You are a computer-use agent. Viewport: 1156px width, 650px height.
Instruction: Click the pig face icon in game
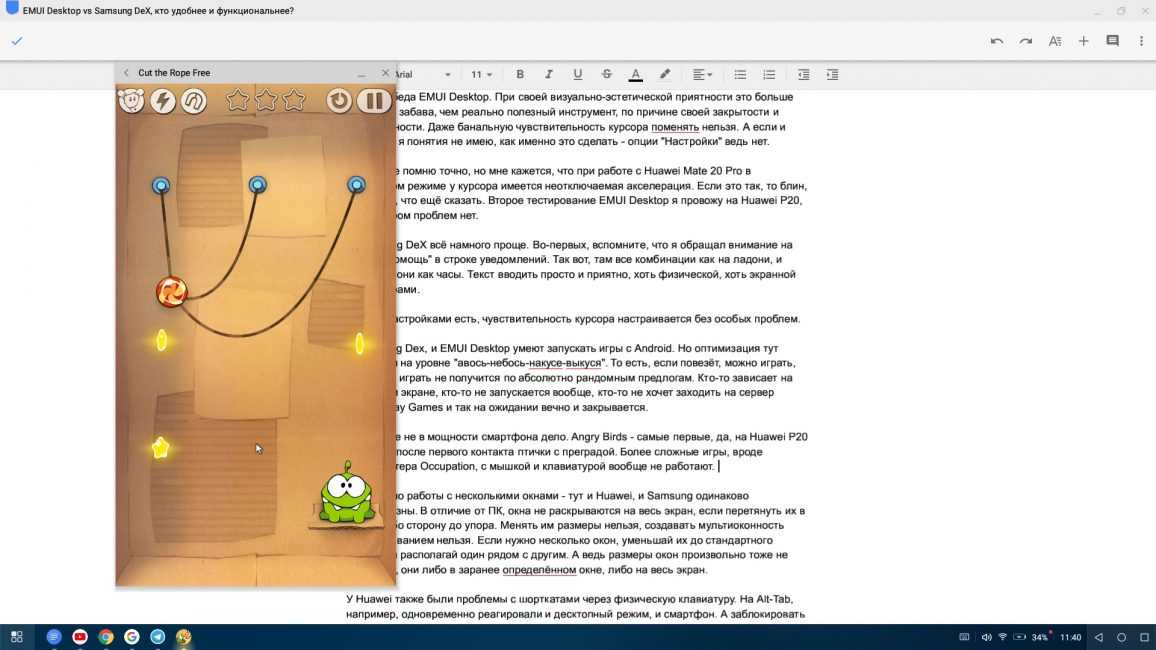click(x=132, y=100)
